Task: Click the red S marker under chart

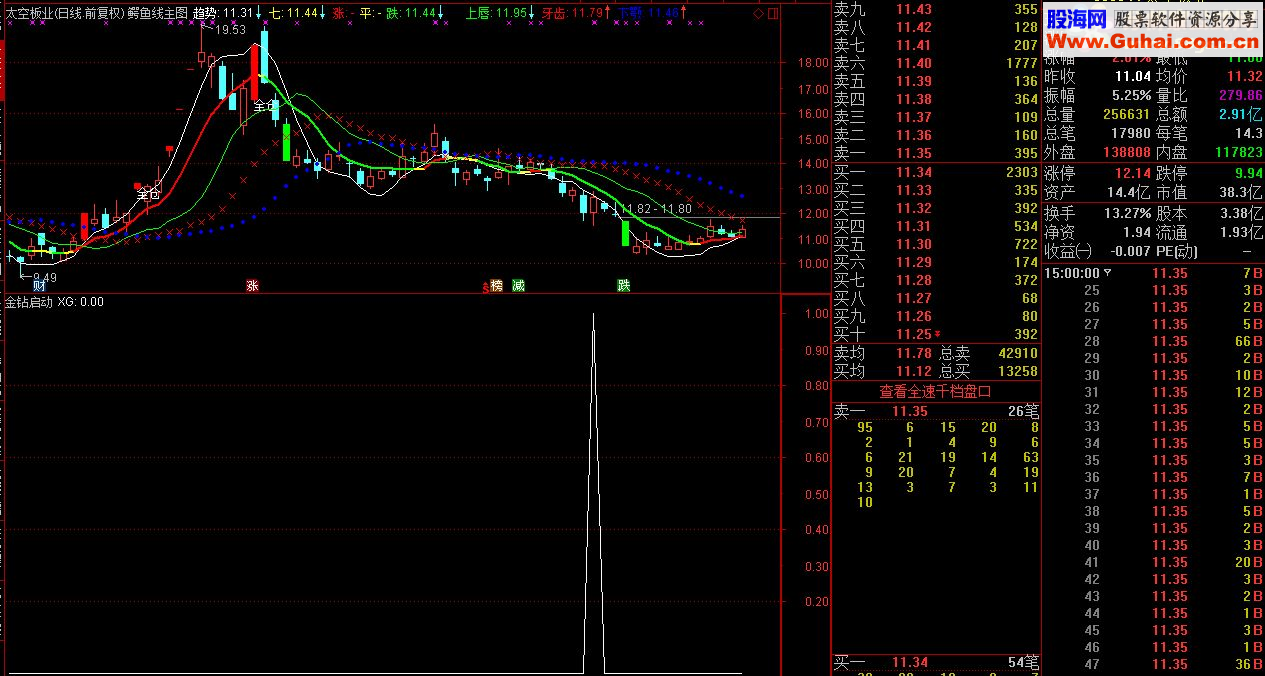Action: [486, 287]
